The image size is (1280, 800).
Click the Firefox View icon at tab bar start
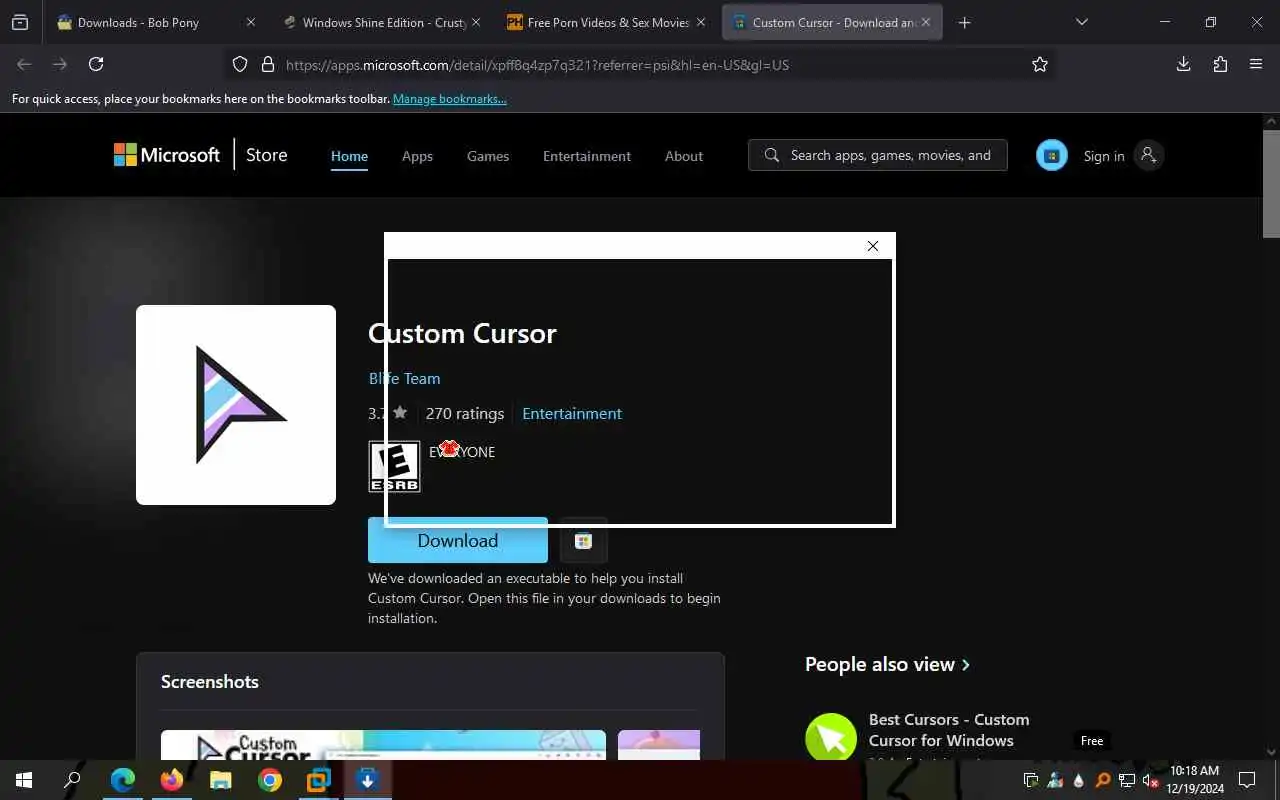click(x=20, y=22)
